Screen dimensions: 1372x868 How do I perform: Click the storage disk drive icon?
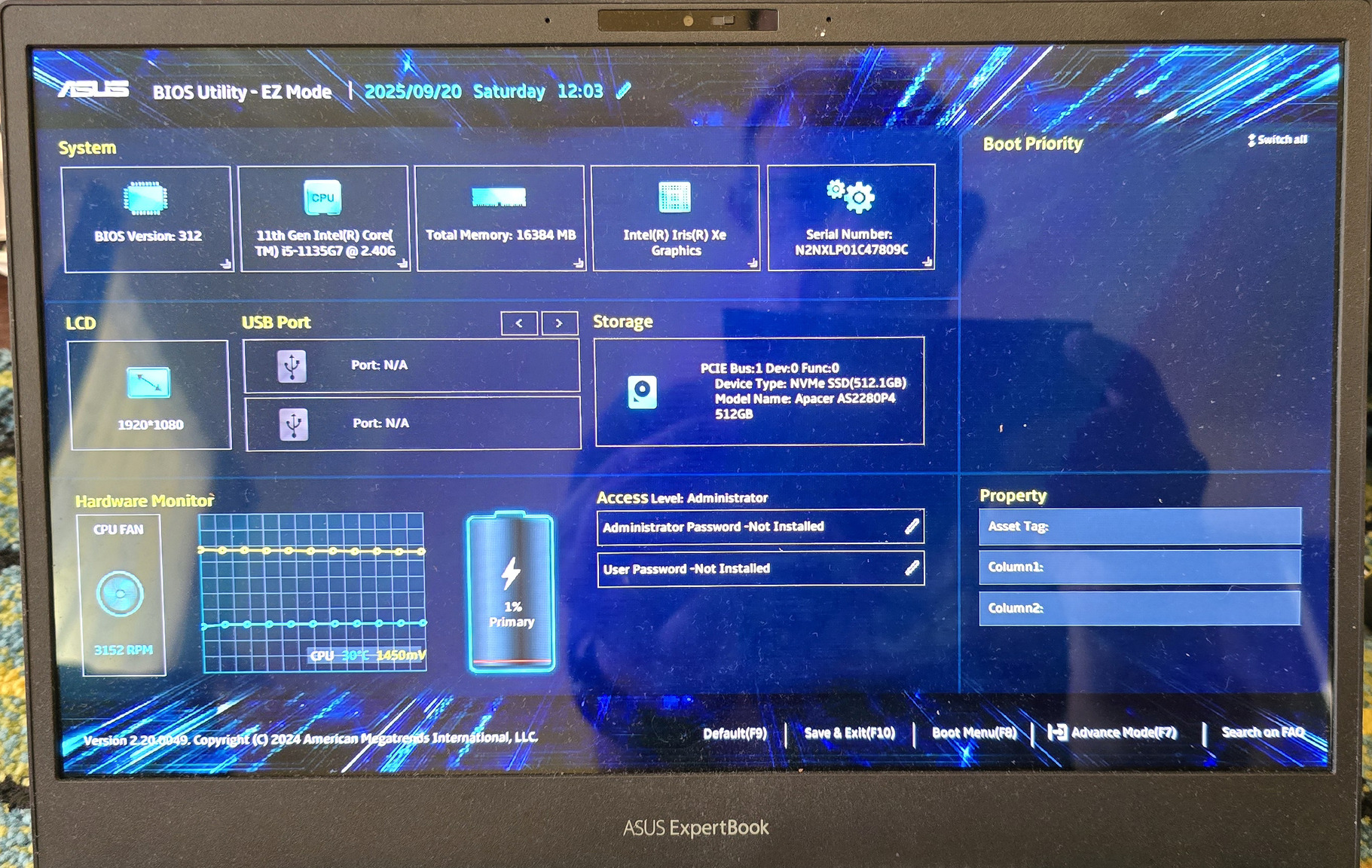point(642,392)
